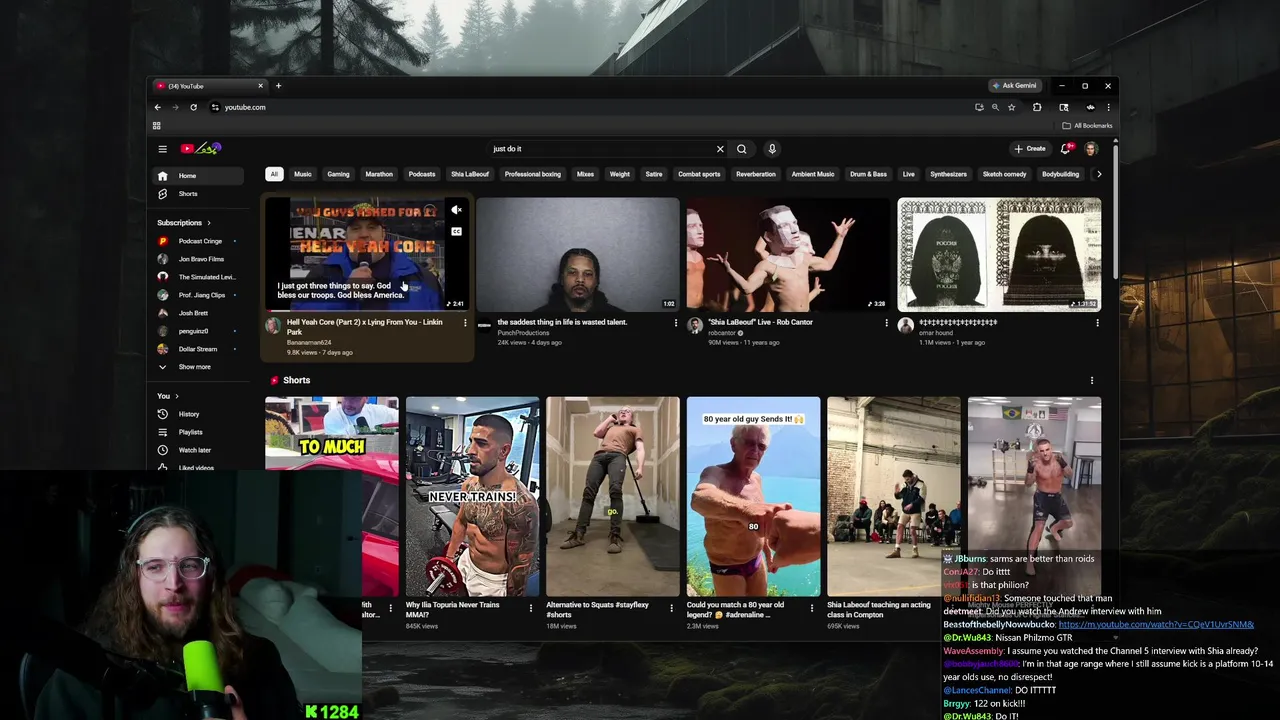The image size is (1280, 720).
Task: Close the YouTube browser tab
Action: [260, 86]
